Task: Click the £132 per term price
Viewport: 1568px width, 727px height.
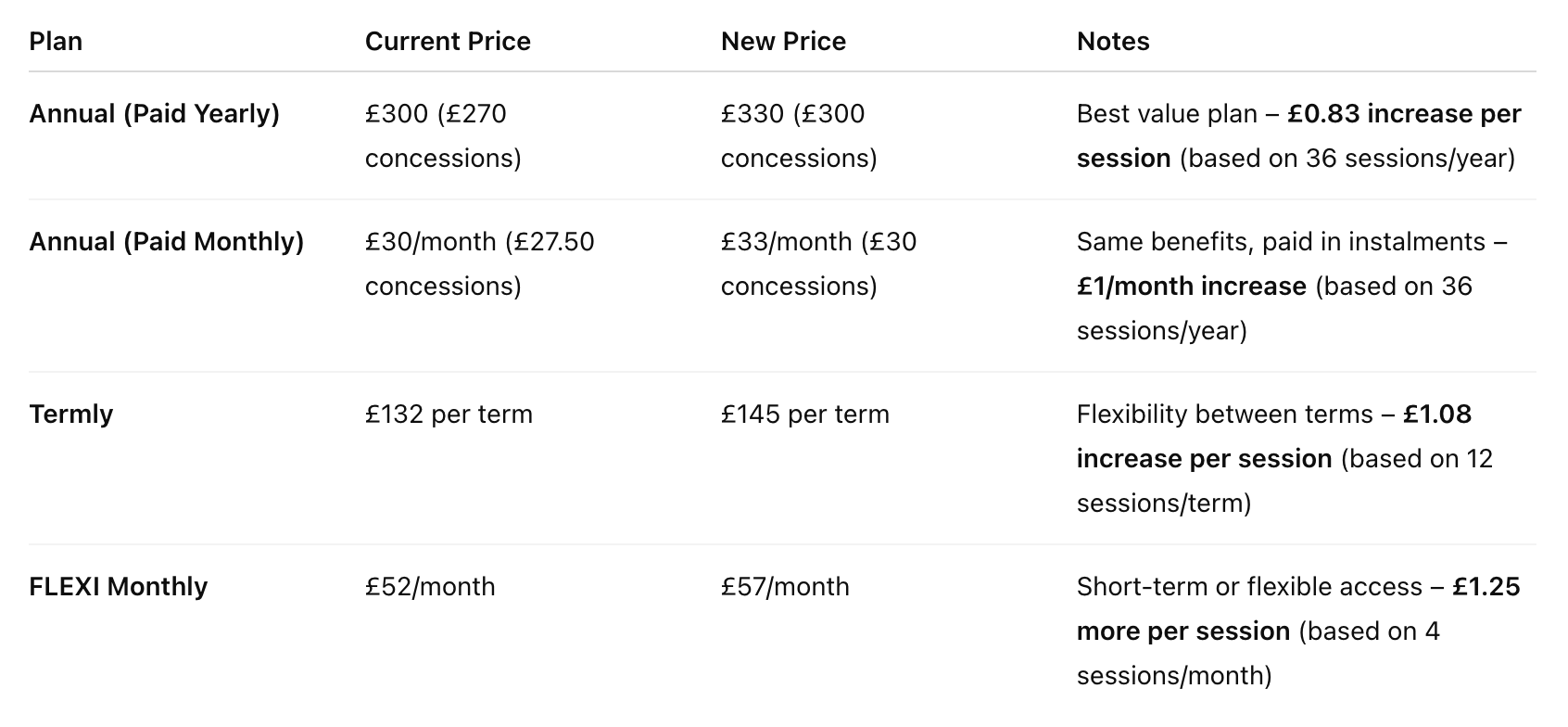Action: tap(449, 415)
